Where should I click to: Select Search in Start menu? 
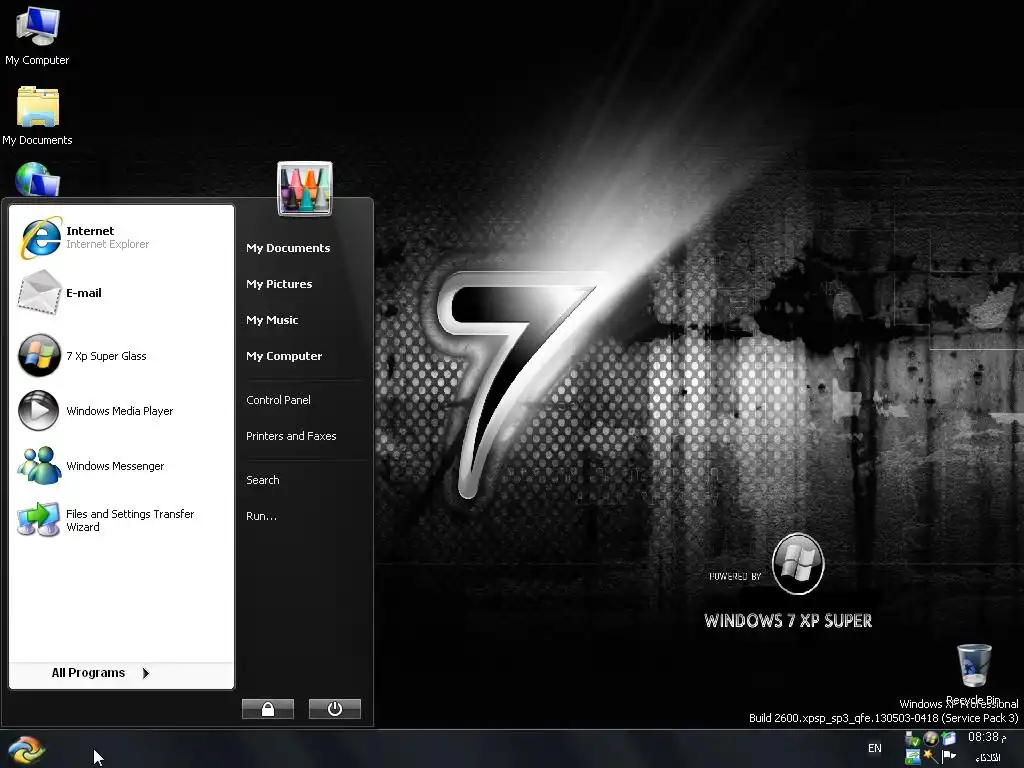click(263, 480)
